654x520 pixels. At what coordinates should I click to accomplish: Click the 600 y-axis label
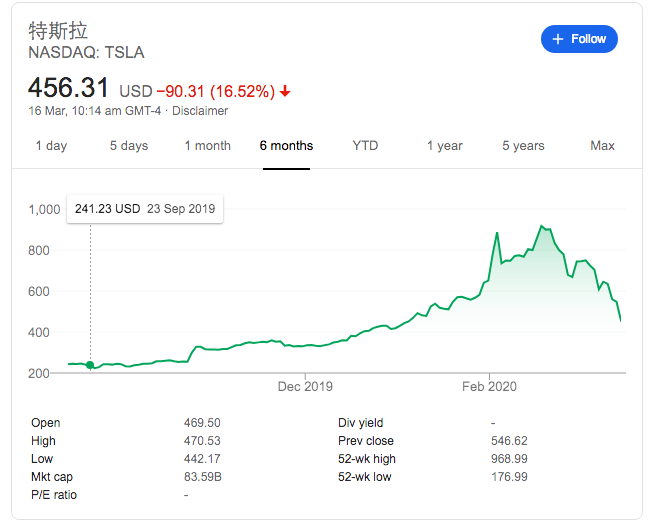tap(39, 291)
